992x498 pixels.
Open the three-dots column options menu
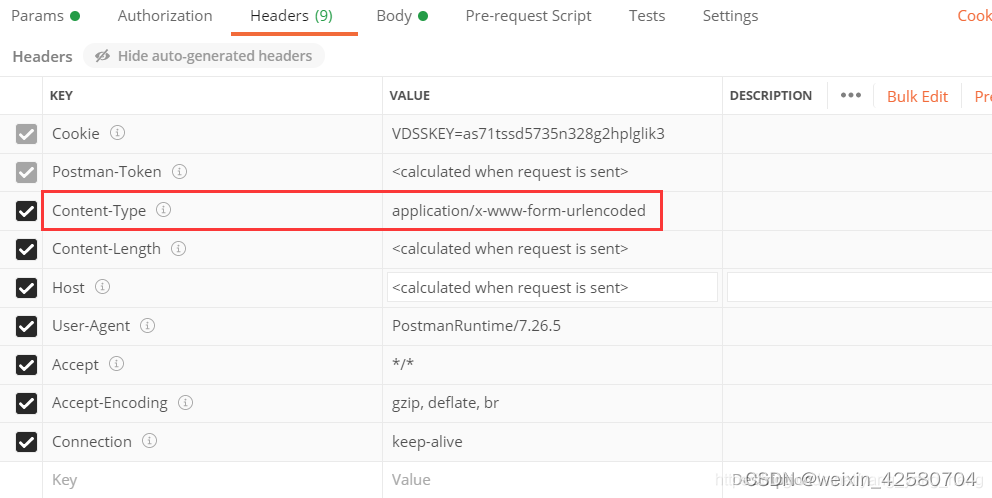(x=850, y=96)
